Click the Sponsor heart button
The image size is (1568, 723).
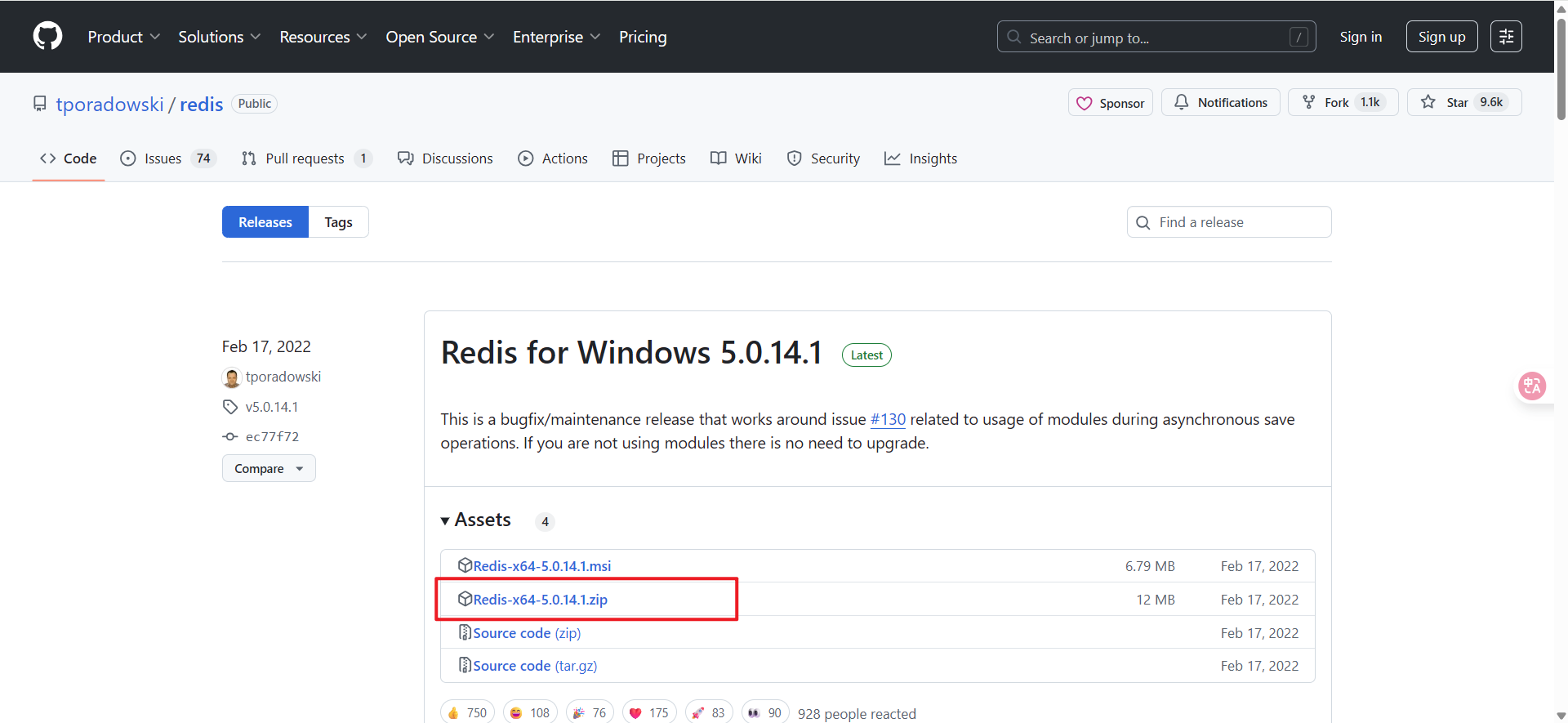click(1110, 102)
